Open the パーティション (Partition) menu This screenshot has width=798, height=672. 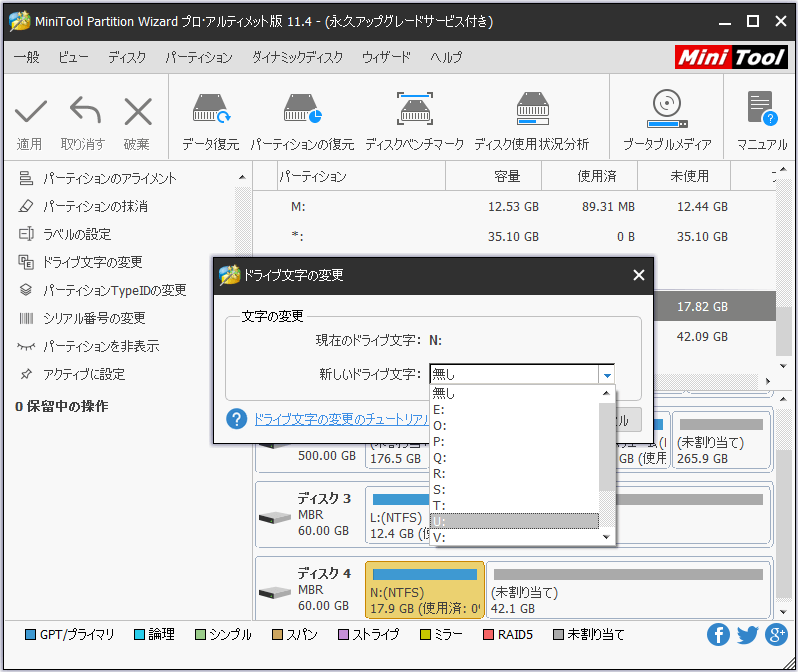pos(199,57)
